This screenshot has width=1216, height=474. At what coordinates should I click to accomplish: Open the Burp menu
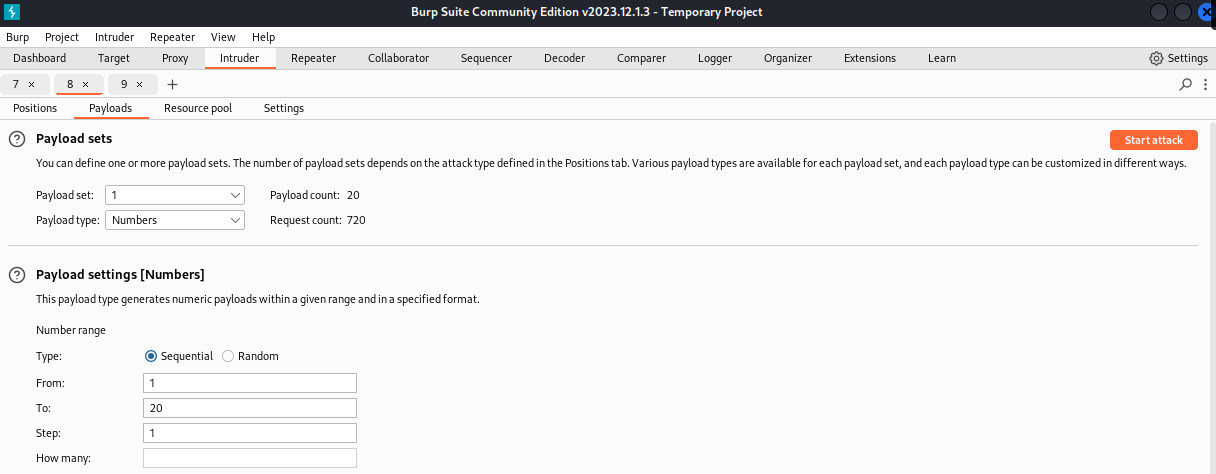coord(17,37)
